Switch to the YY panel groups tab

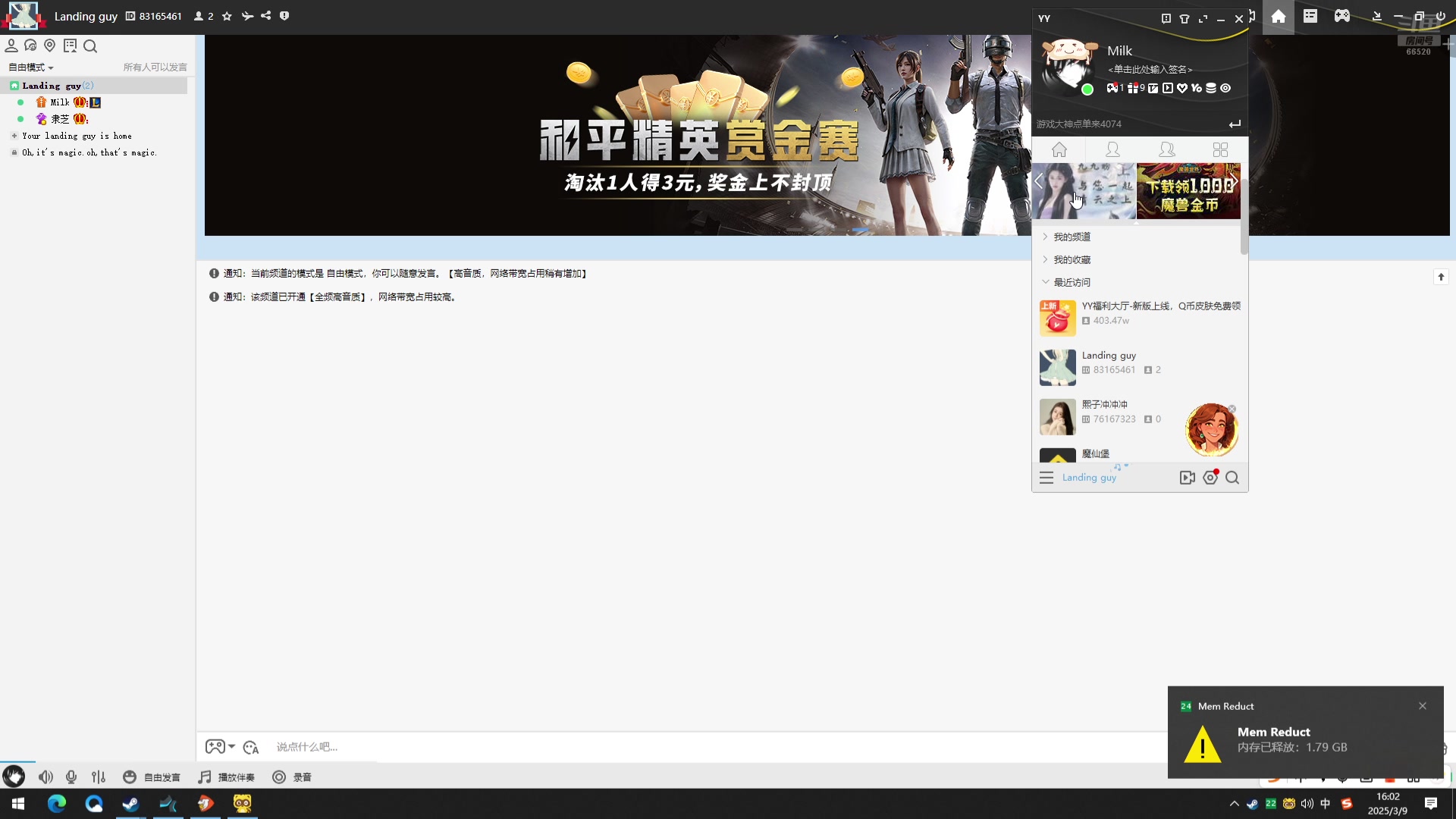(1167, 149)
